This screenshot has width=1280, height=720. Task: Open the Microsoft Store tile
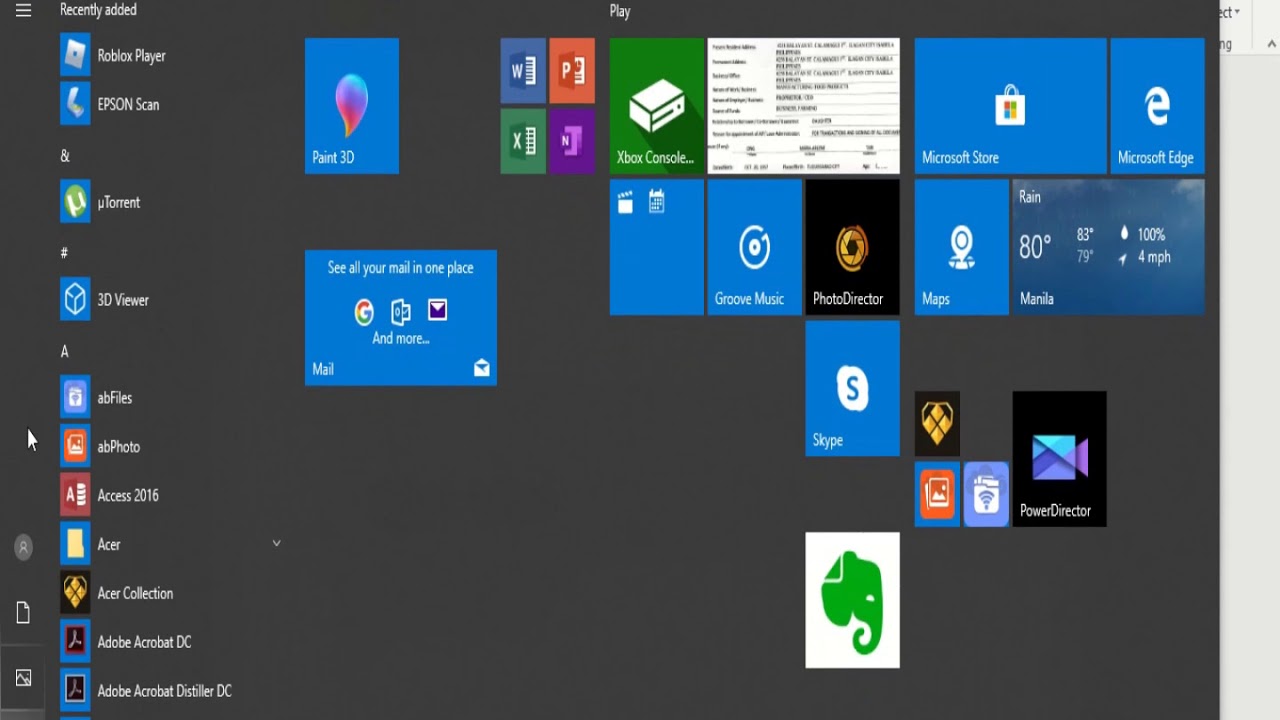coord(1010,106)
